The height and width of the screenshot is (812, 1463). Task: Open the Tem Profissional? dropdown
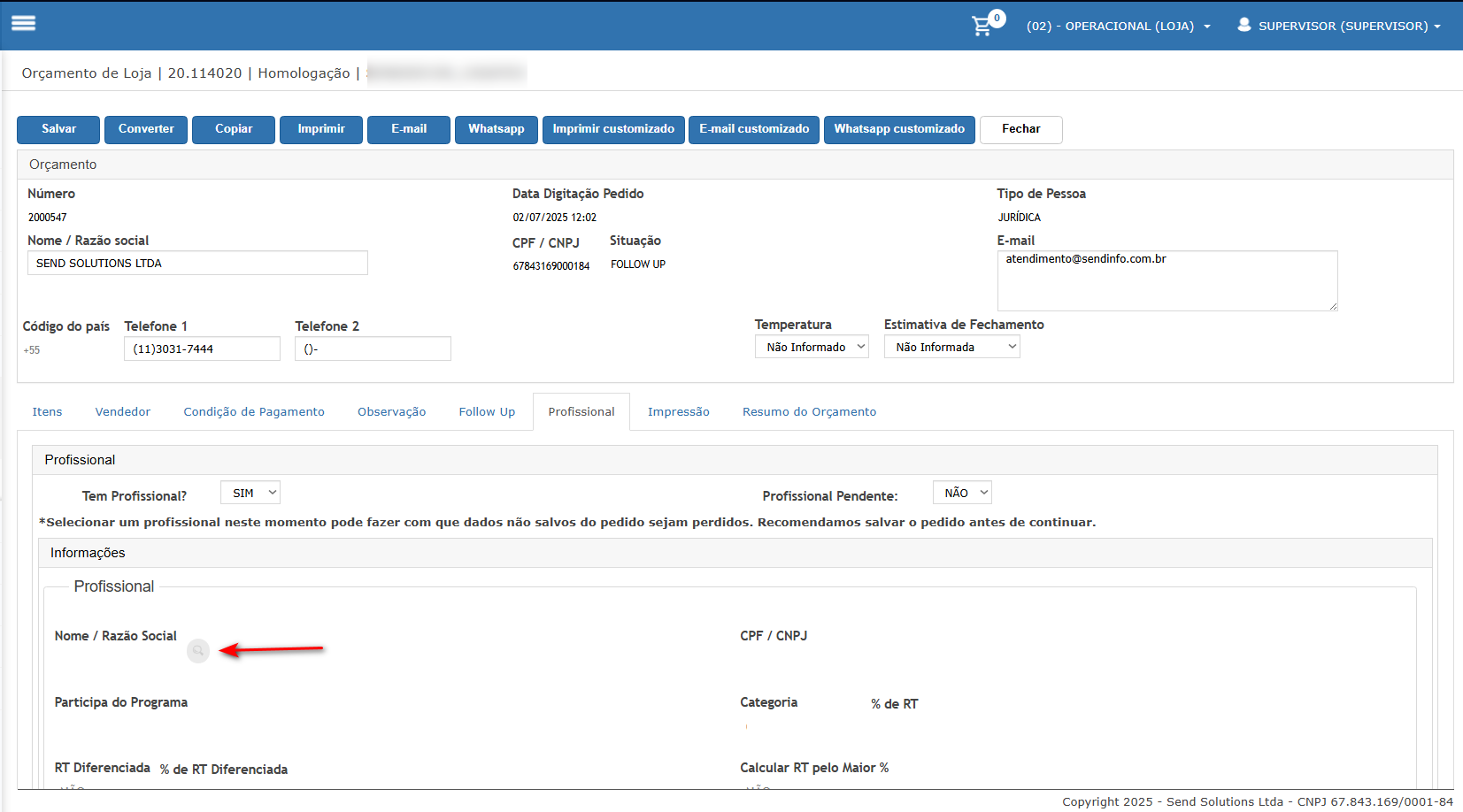(x=250, y=493)
